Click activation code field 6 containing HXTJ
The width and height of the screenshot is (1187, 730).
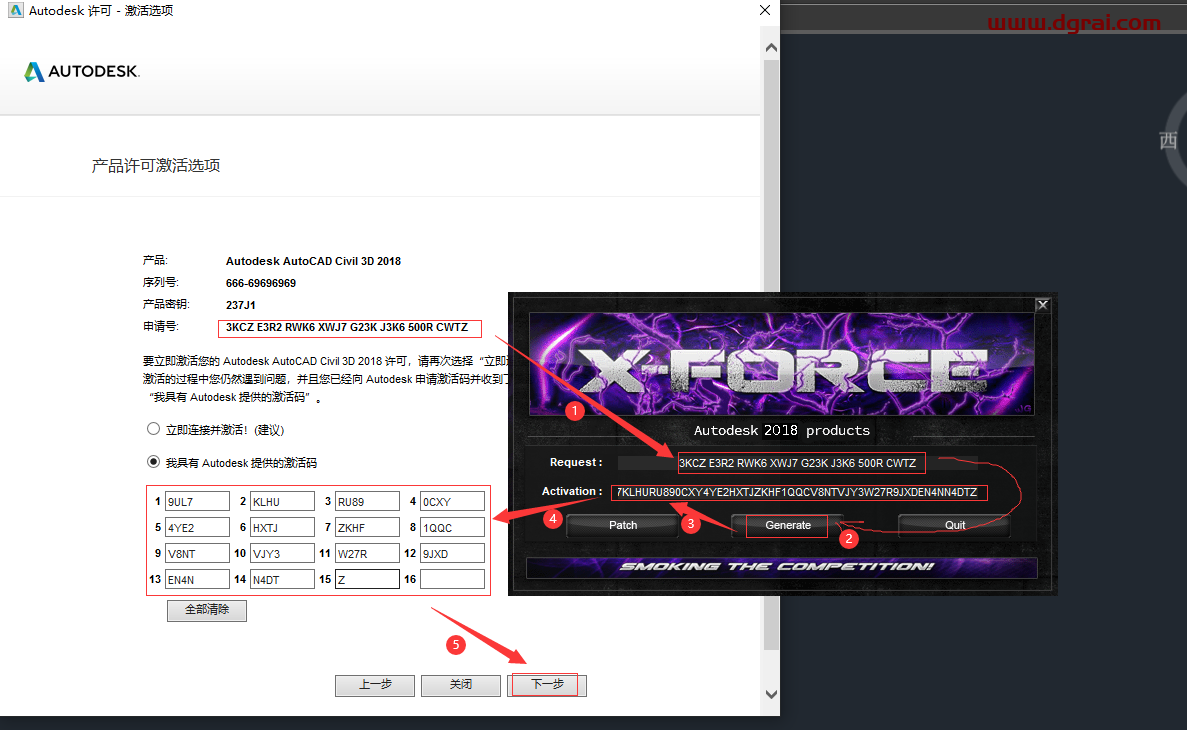click(282, 527)
